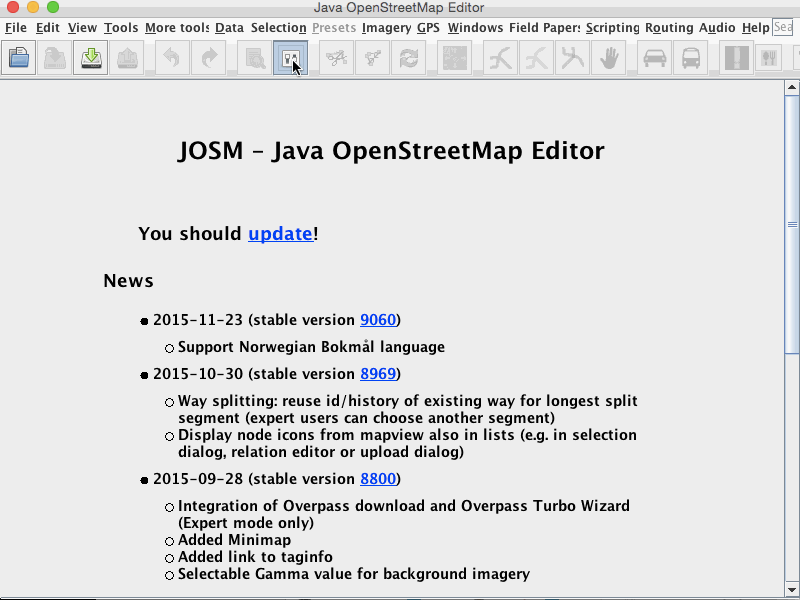Open the Help menu

coord(755,28)
